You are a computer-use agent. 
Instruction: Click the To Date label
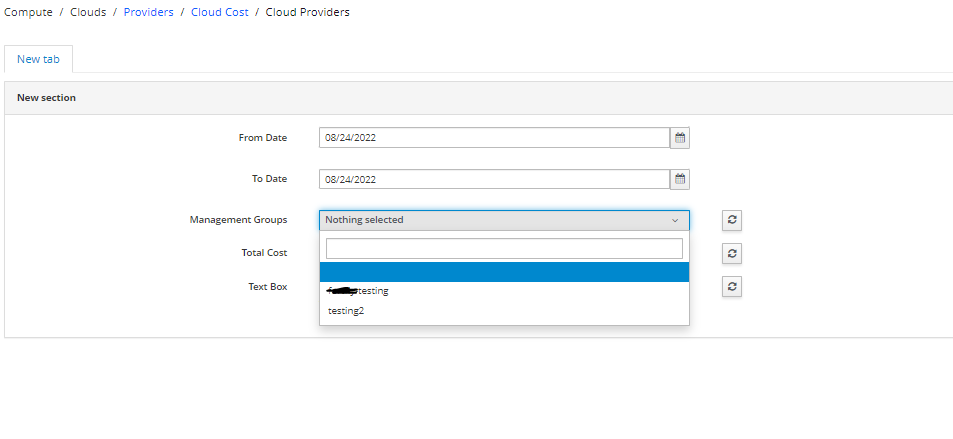[269, 179]
